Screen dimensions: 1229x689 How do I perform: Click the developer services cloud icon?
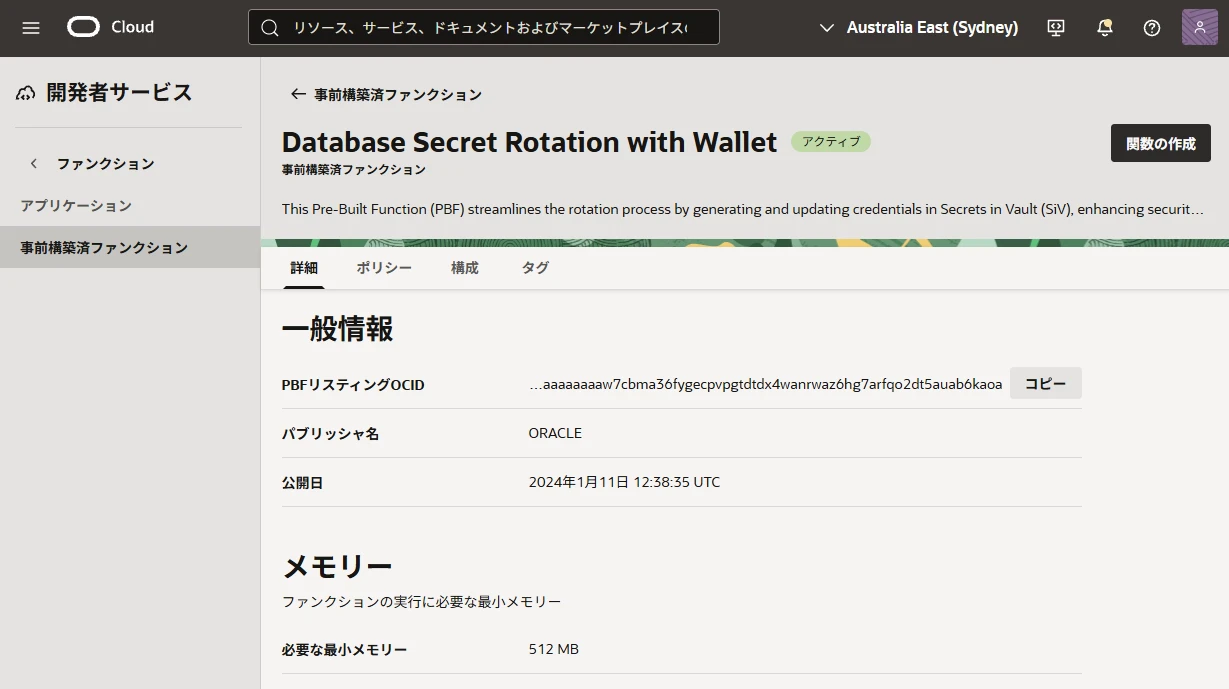(x=26, y=94)
